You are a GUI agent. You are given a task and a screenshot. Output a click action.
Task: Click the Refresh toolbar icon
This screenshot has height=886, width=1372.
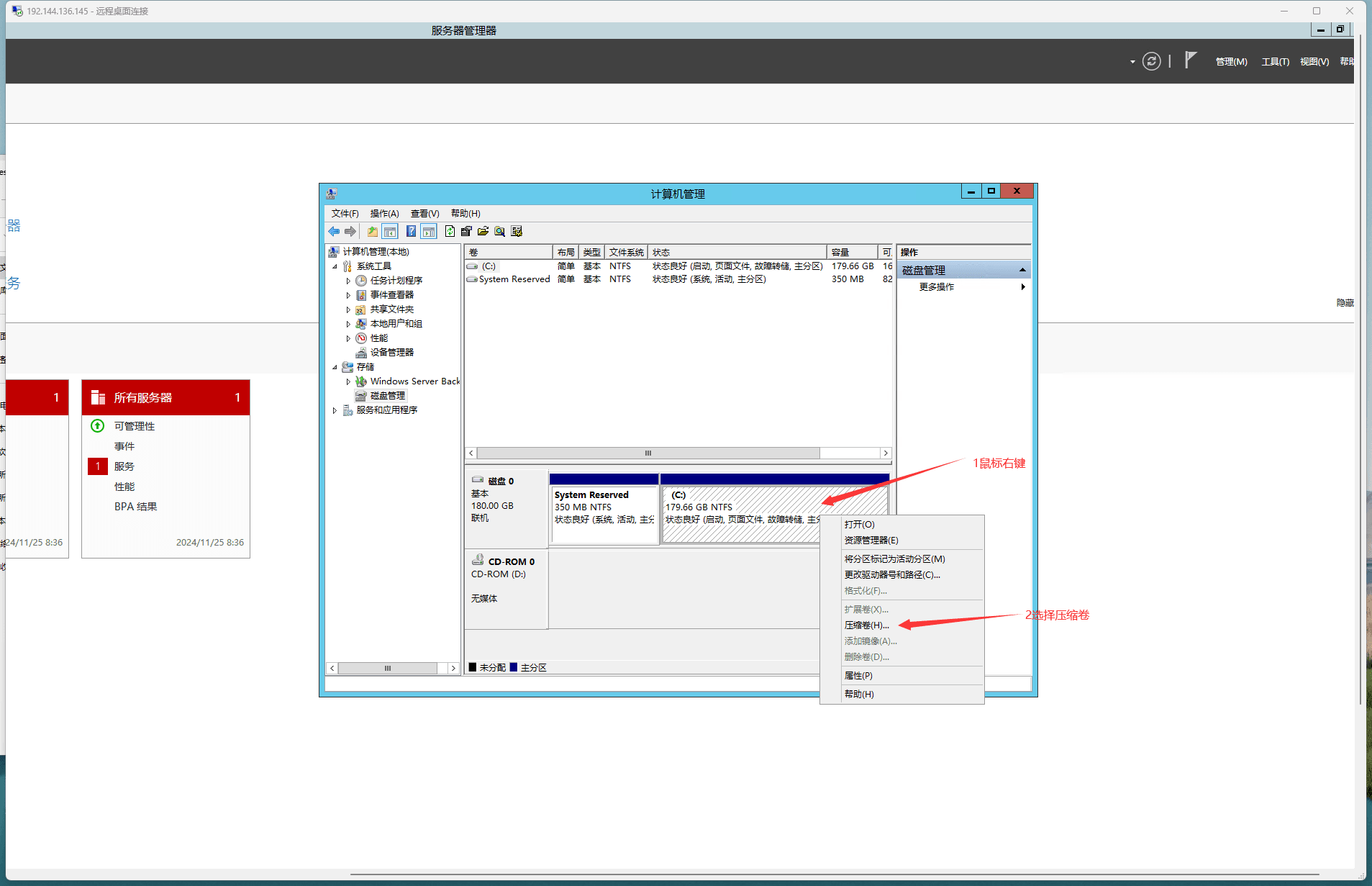click(450, 232)
